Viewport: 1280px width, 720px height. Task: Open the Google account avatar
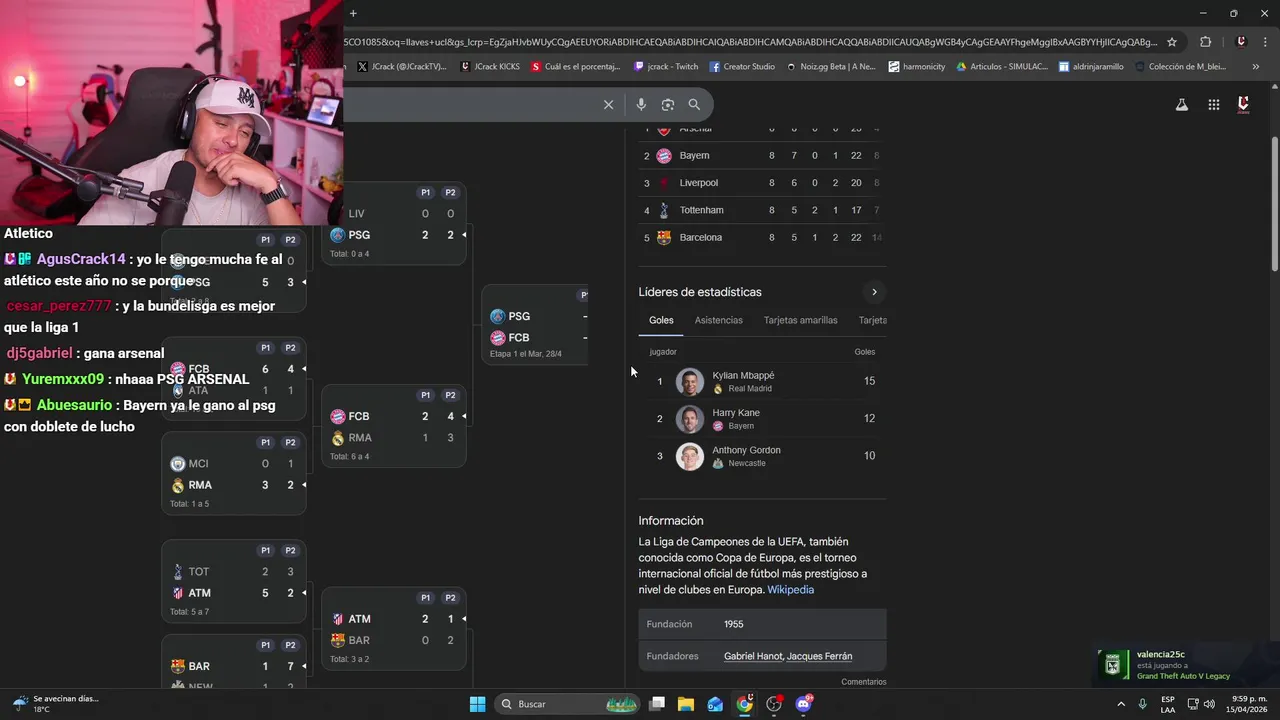tap(1243, 104)
